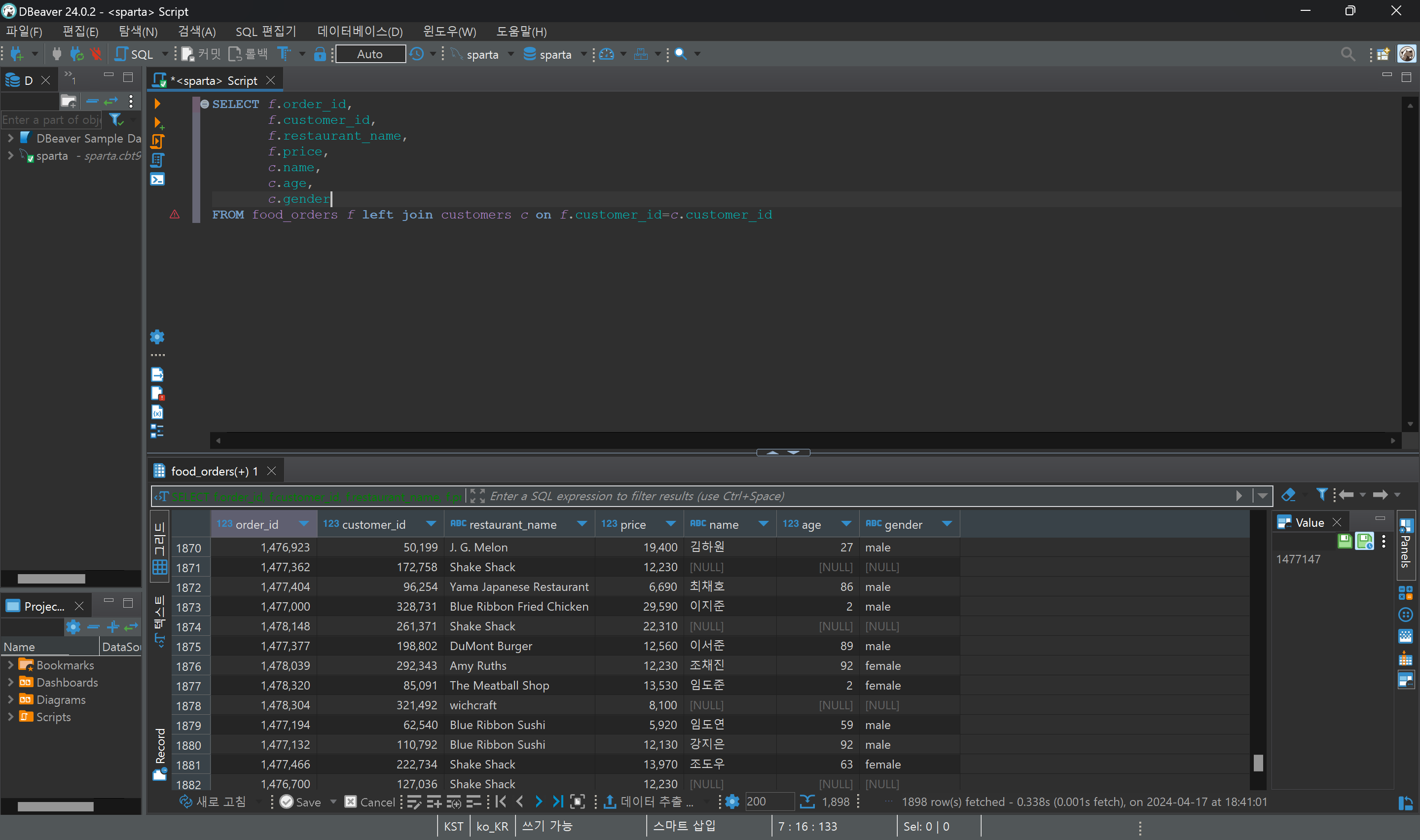
Task: Toggle the Auto commit mode box
Action: (370, 54)
